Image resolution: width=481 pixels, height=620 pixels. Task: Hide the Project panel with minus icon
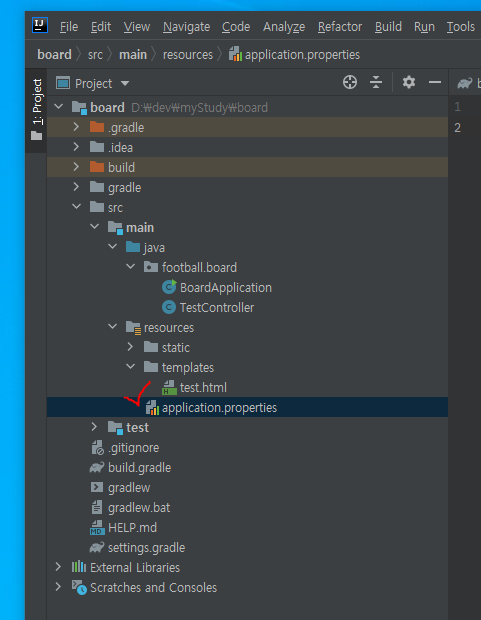[435, 82]
